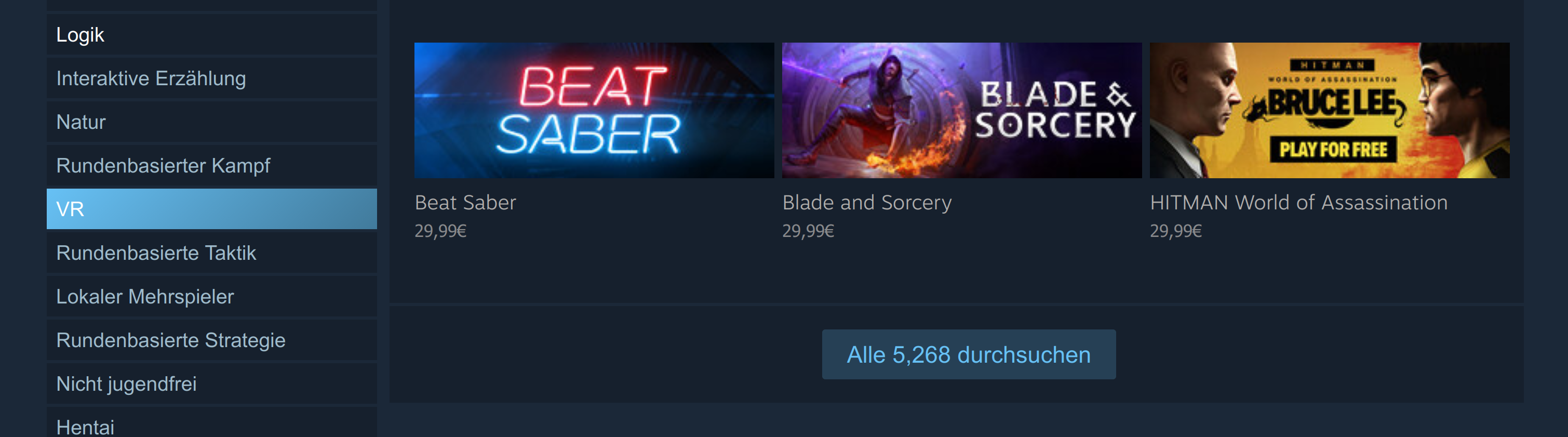The height and width of the screenshot is (437, 1568).
Task: Choose Rundenbasierter Kampf category
Action: 212,166
